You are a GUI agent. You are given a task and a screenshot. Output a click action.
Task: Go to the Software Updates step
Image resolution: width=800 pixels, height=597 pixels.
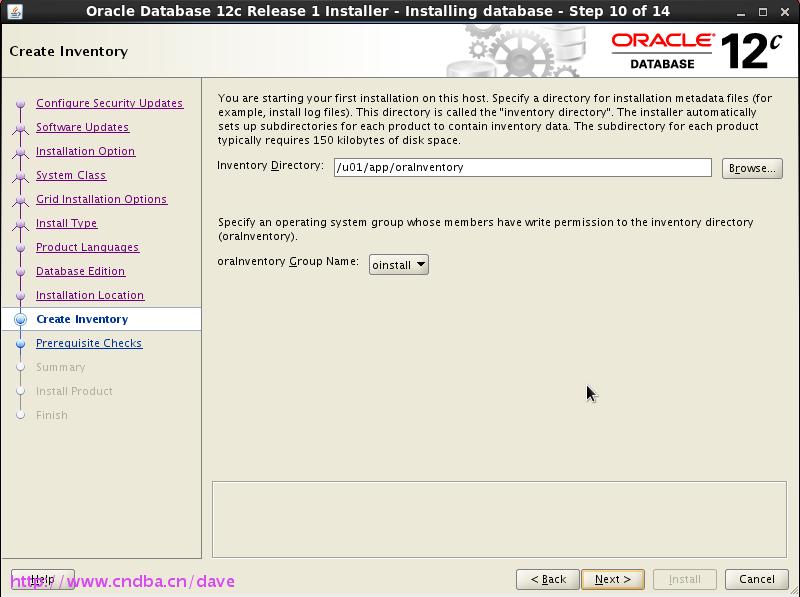click(x=83, y=127)
